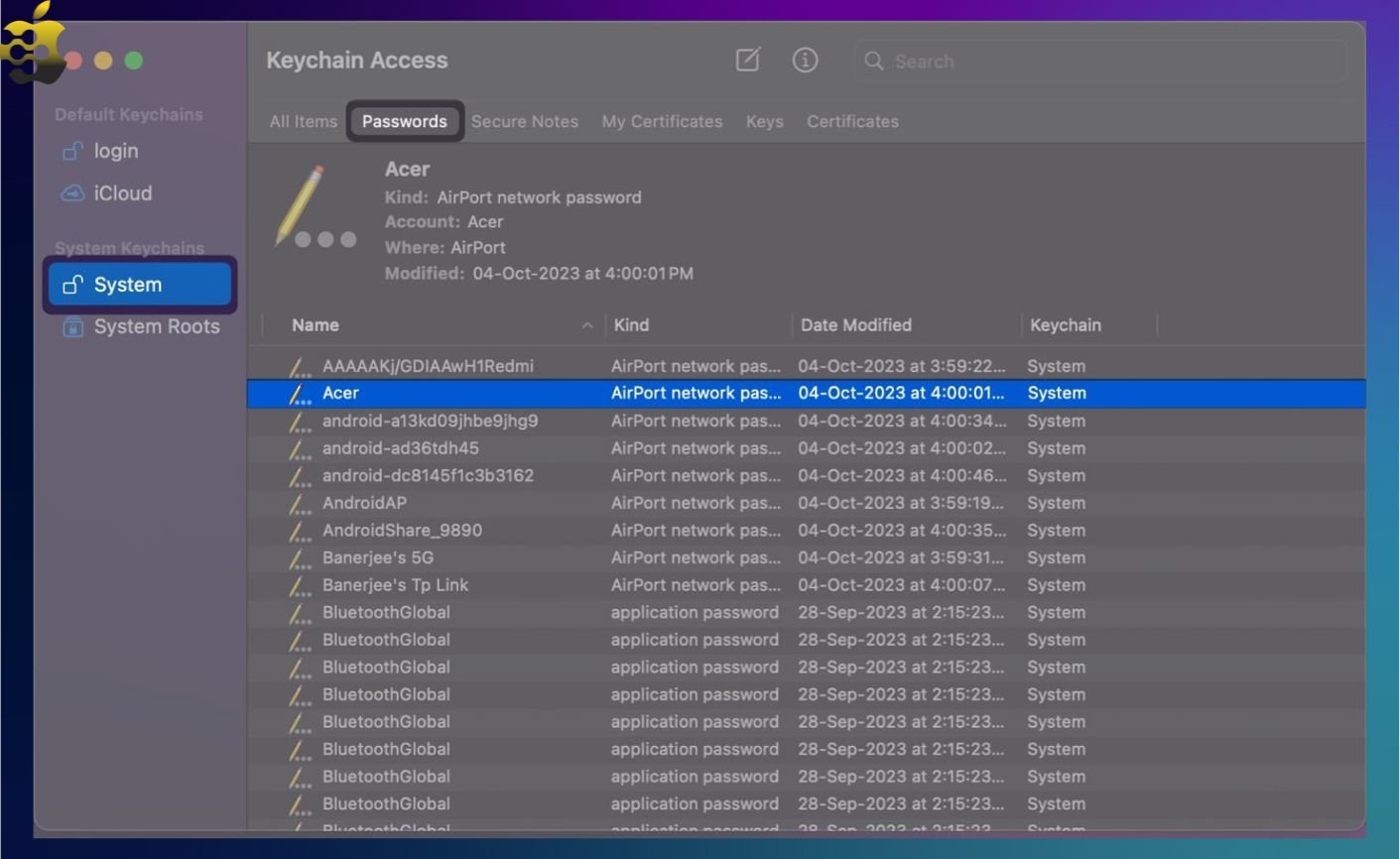
Task: Click the System keychain unlocked padlock icon
Action: coord(72,285)
